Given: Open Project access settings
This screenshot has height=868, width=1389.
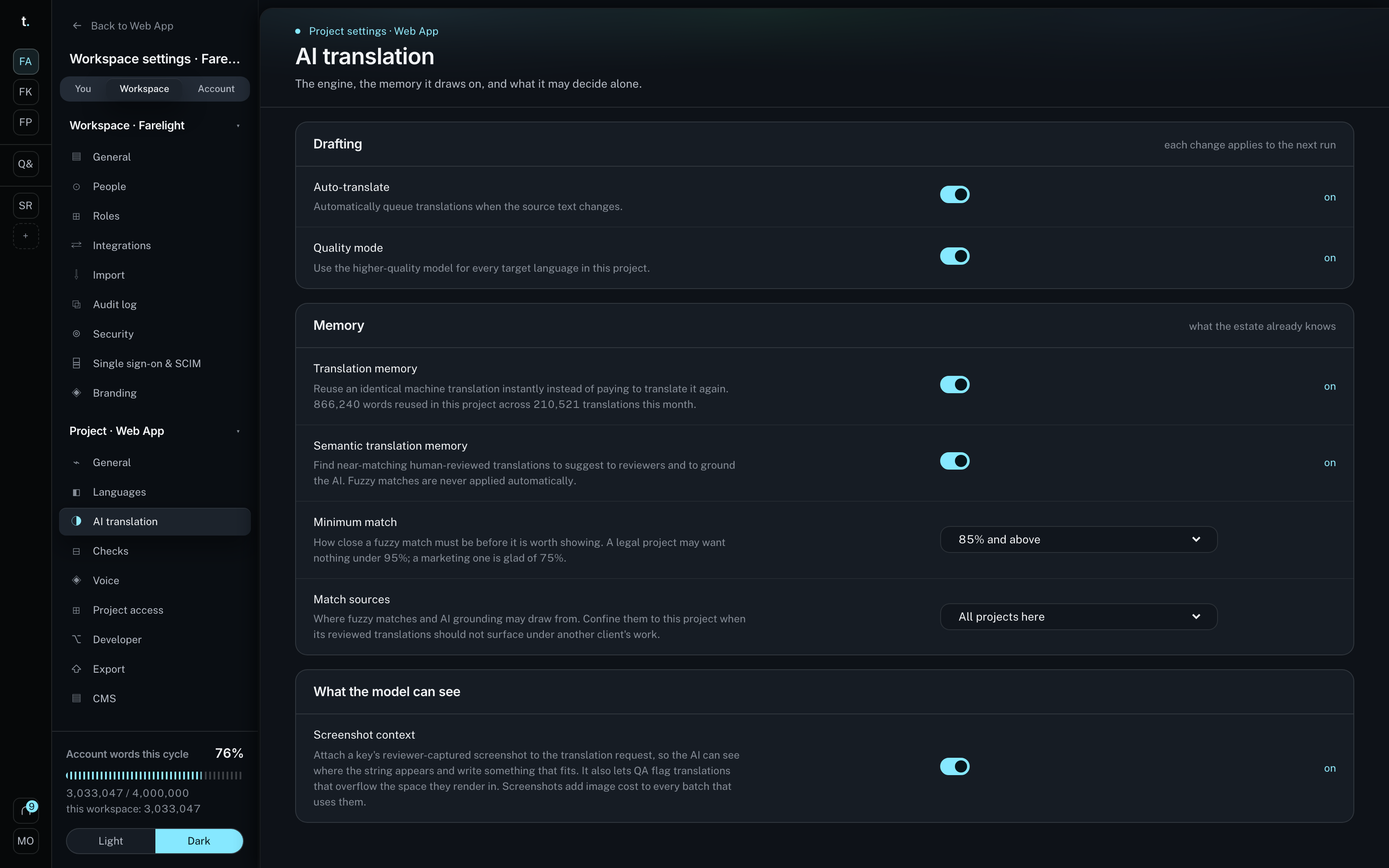Looking at the screenshot, I should [155, 610].
